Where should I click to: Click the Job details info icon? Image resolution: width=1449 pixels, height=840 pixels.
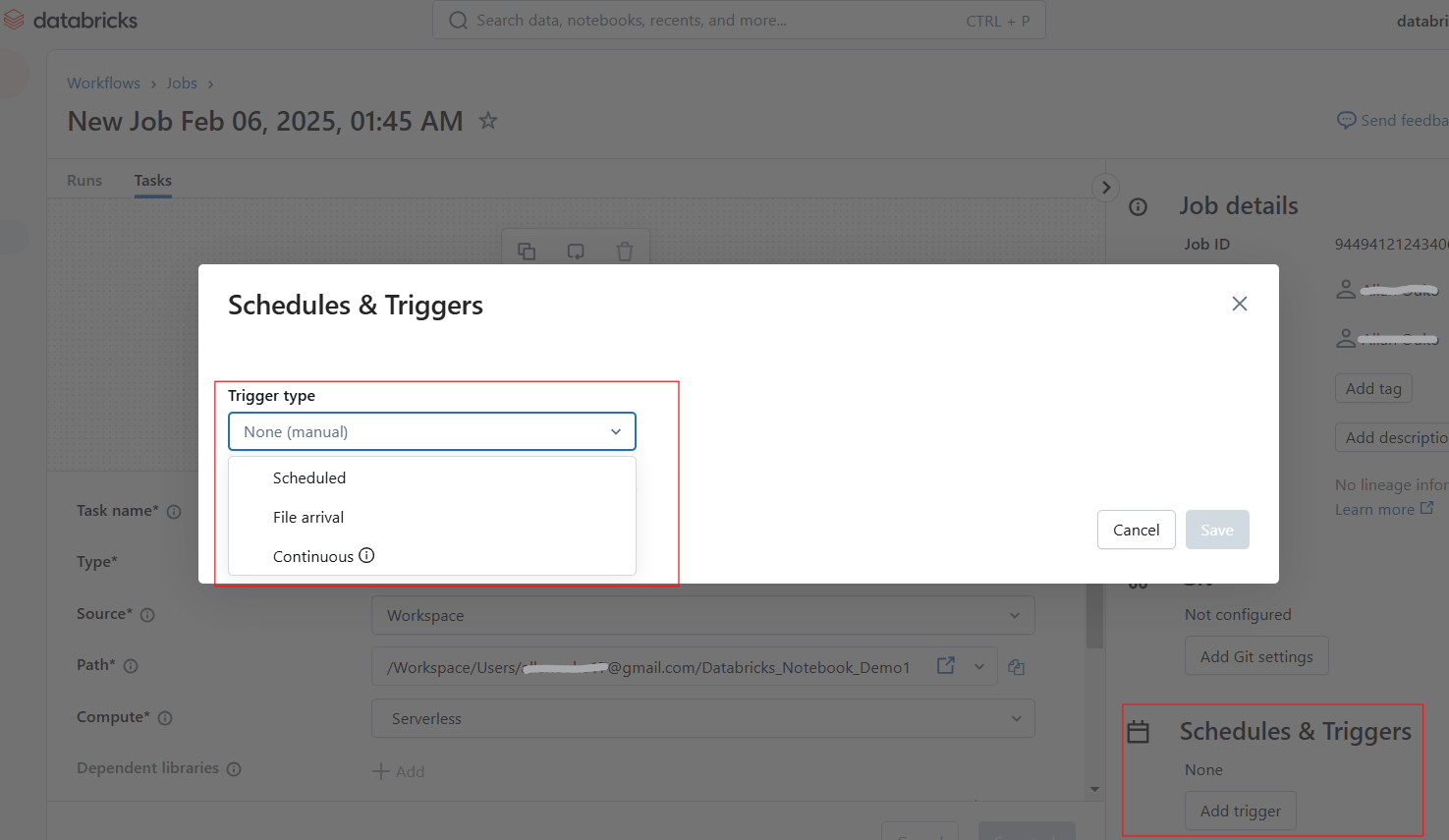(1138, 207)
